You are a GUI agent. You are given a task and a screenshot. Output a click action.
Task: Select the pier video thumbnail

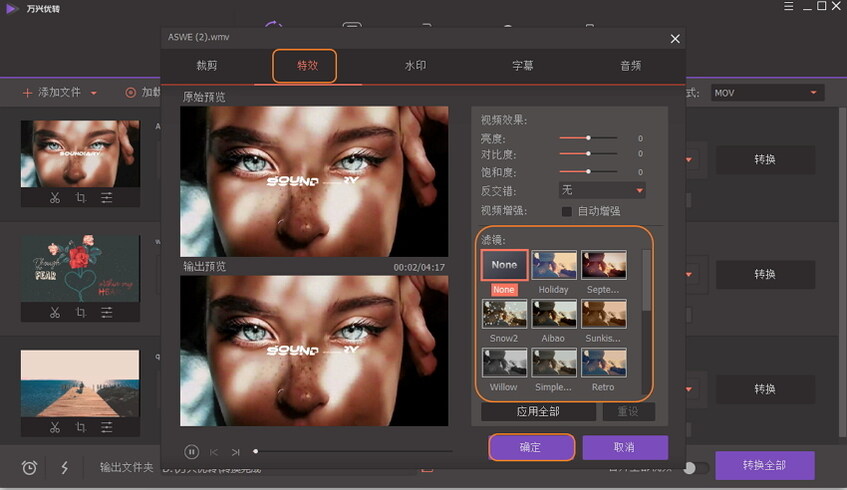point(80,383)
